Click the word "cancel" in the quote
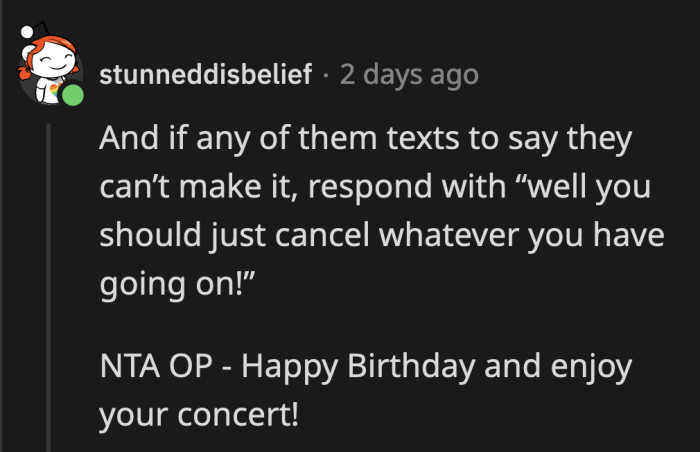The height and width of the screenshot is (452, 700). tap(321, 235)
